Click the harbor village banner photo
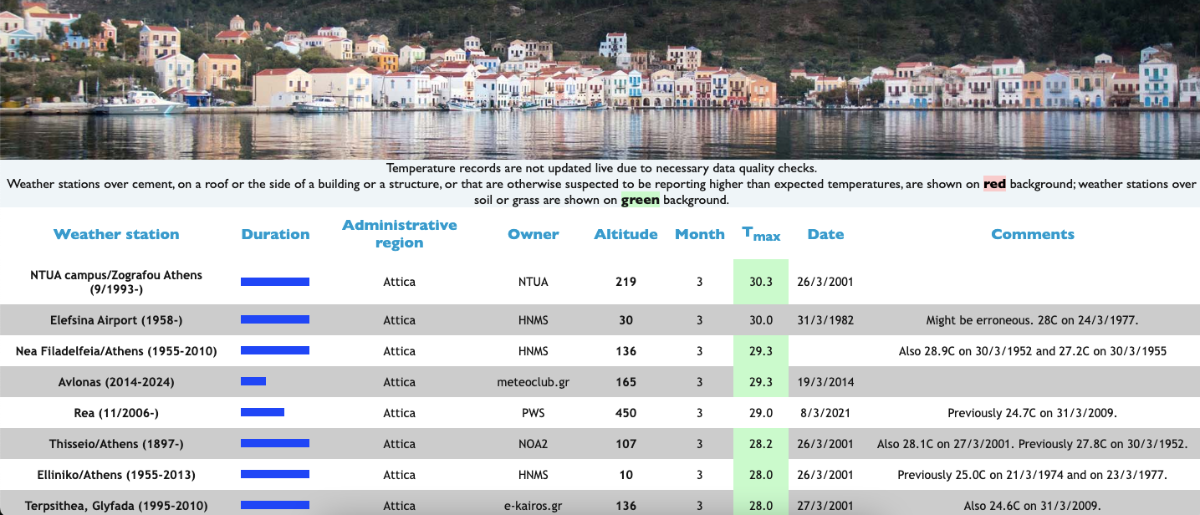Image resolution: width=1200 pixels, height=515 pixels. click(x=600, y=78)
